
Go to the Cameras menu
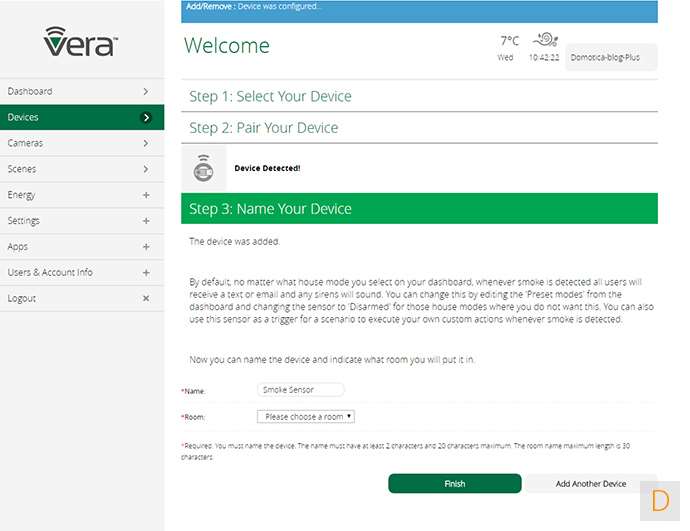[x=81, y=144]
